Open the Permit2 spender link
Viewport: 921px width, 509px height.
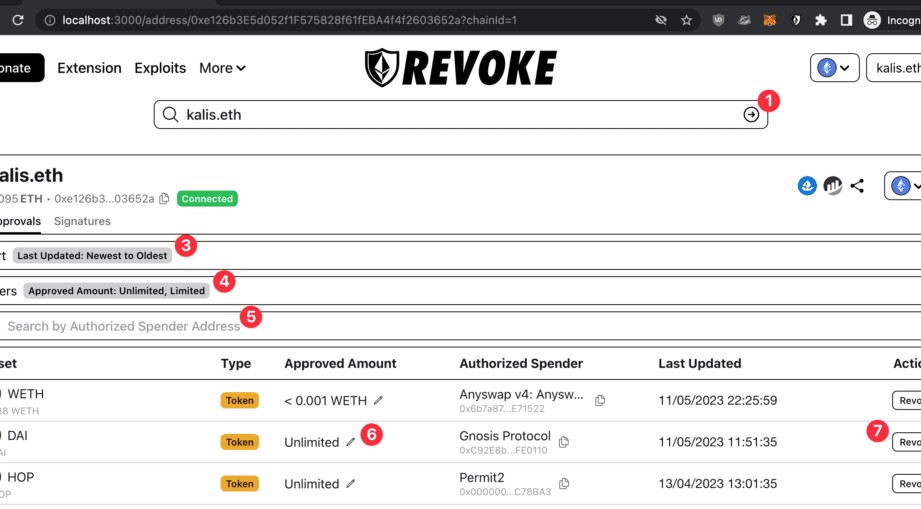pos(482,478)
